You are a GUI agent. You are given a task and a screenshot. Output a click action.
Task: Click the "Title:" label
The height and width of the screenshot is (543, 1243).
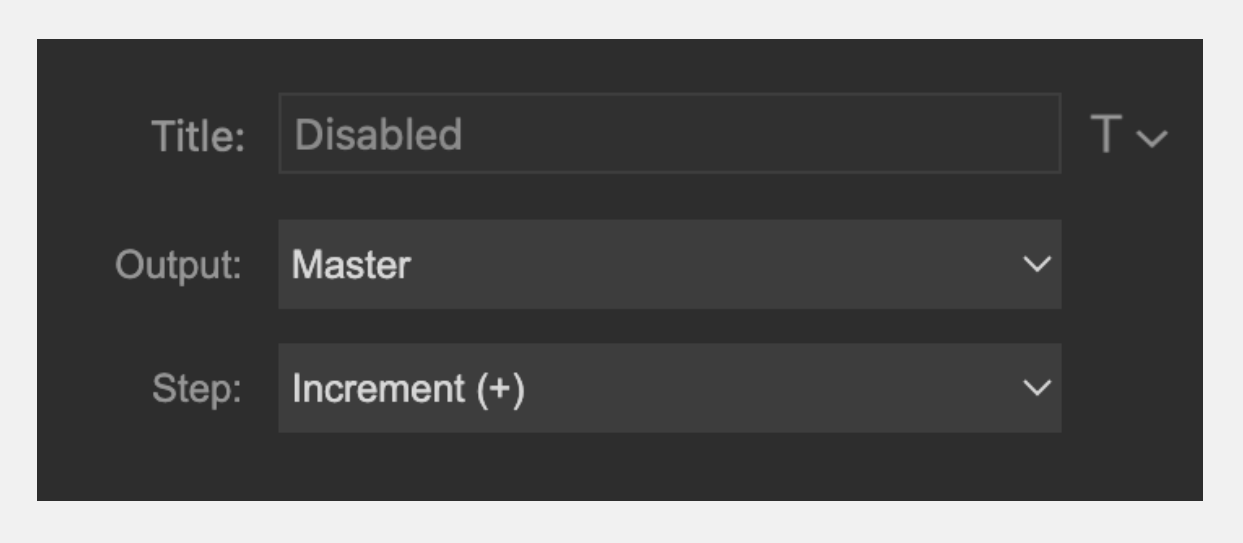click(198, 136)
